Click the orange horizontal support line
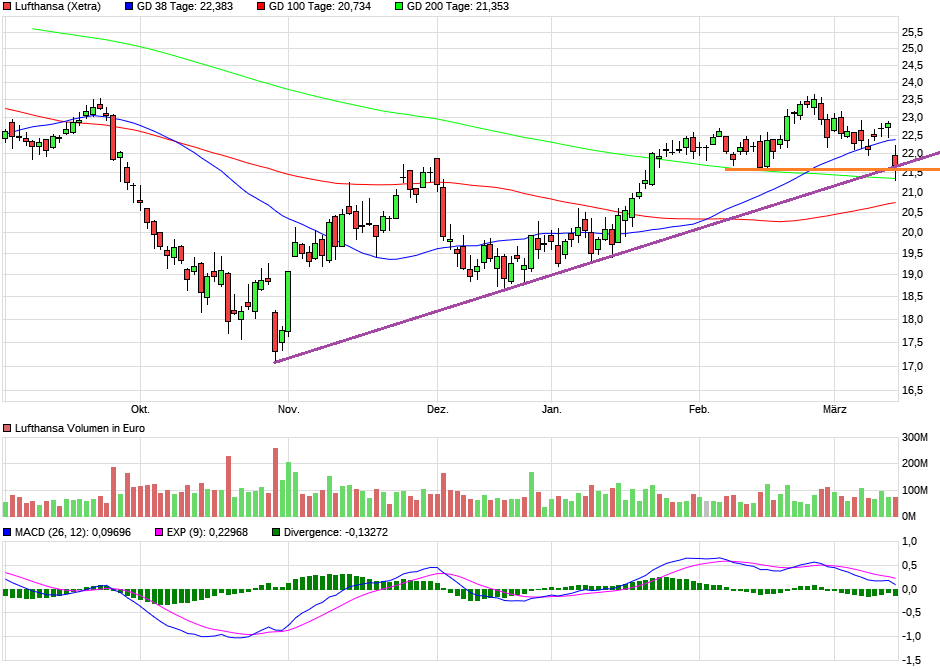 [x=832, y=170]
